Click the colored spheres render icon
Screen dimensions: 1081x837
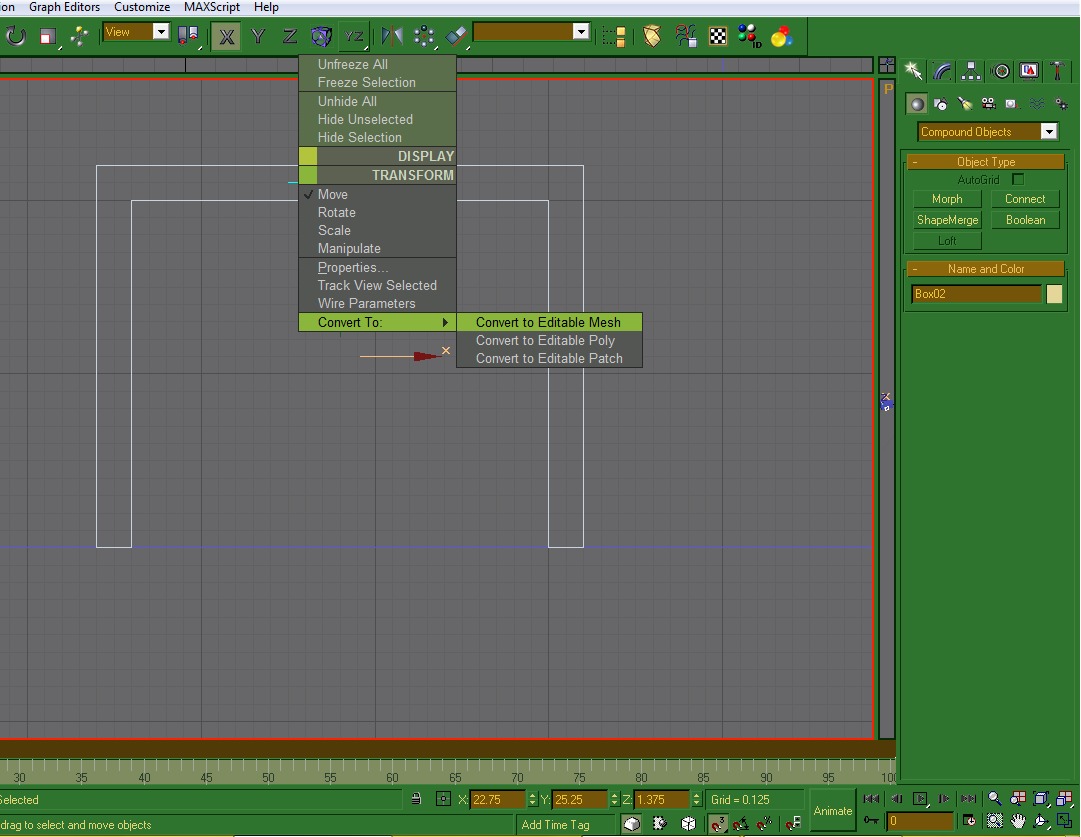pos(782,36)
